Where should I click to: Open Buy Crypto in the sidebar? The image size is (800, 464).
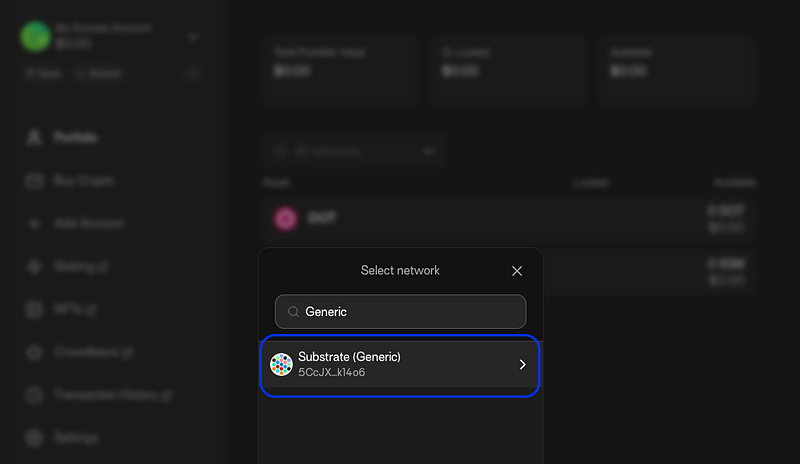pos(84,181)
